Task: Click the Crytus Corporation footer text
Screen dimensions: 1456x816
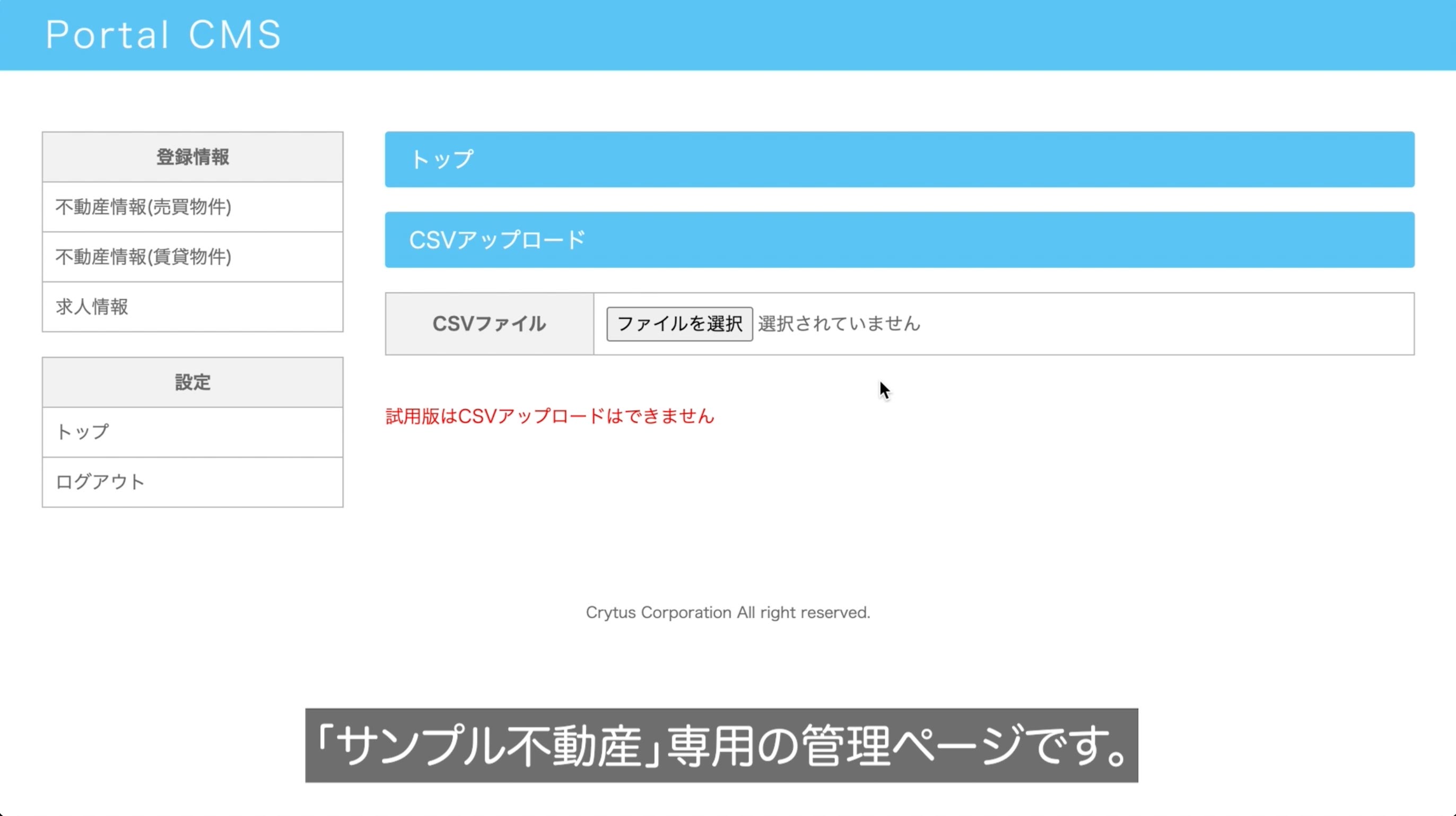Action: pyautogui.click(x=727, y=612)
